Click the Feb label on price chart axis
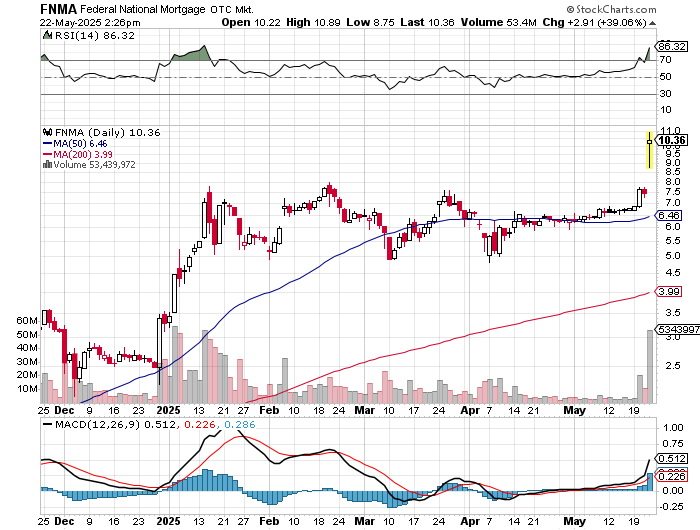 269,410
